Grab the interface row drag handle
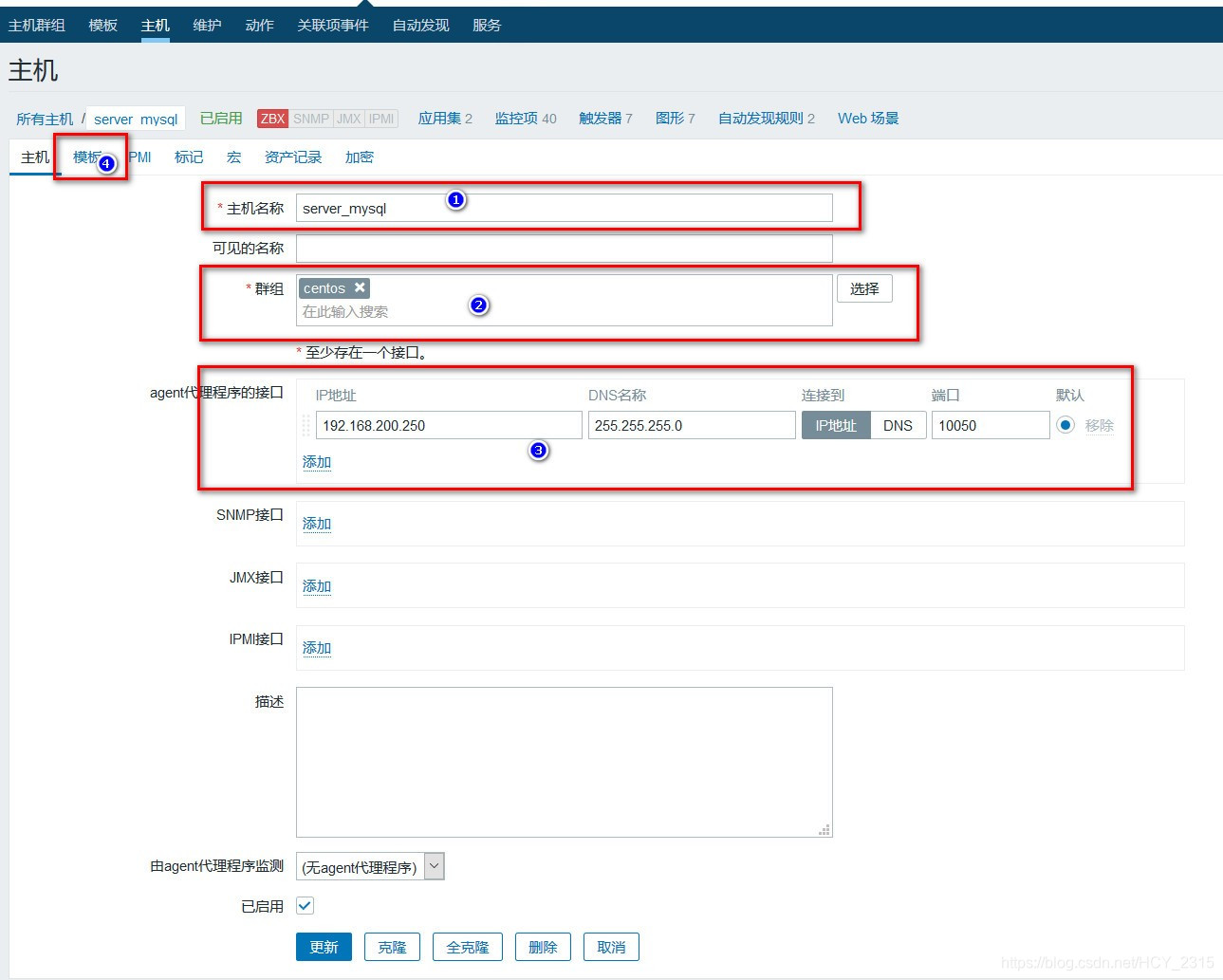1223x980 pixels. pyautogui.click(x=306, y=425)
